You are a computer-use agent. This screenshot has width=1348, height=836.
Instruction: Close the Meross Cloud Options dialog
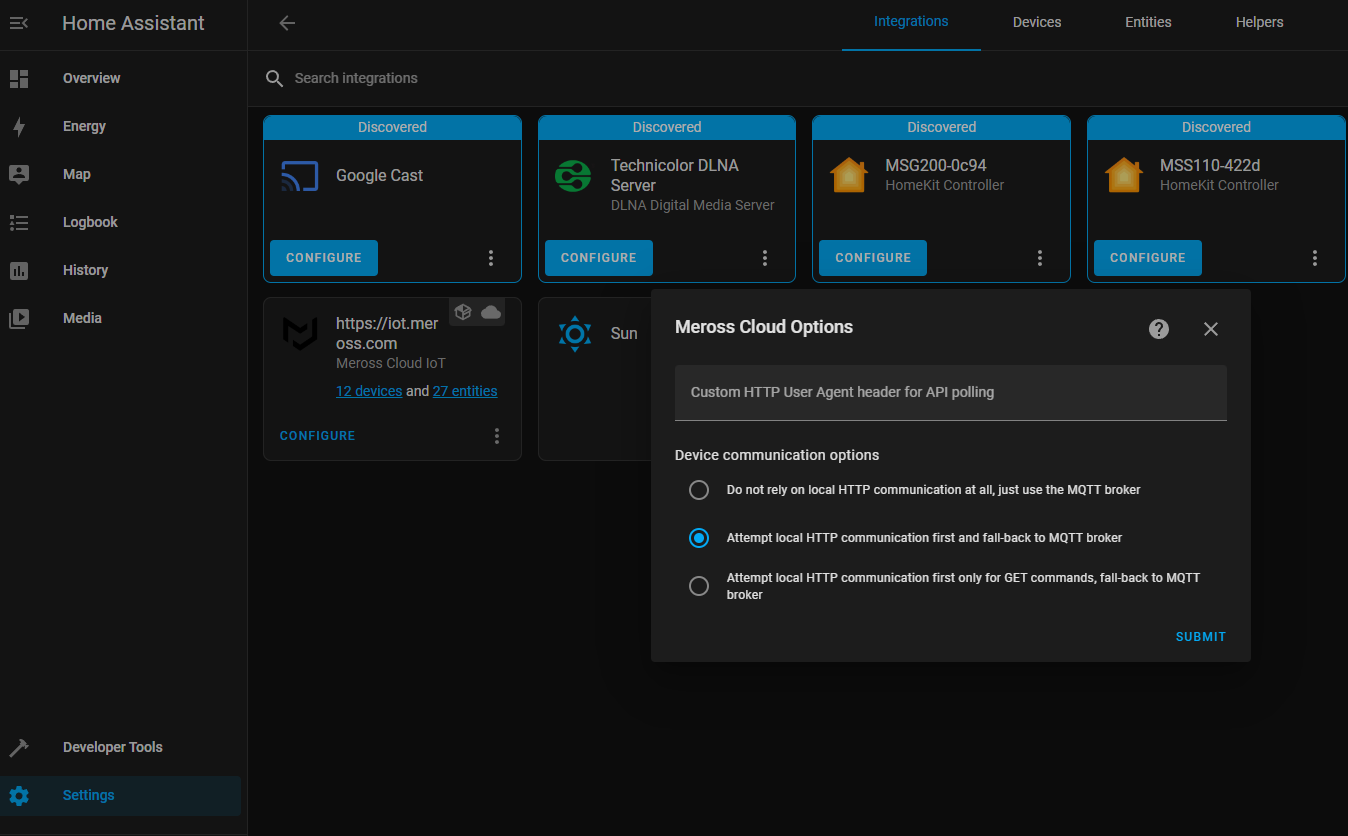pyautogui.click(x=1211, y=329)
